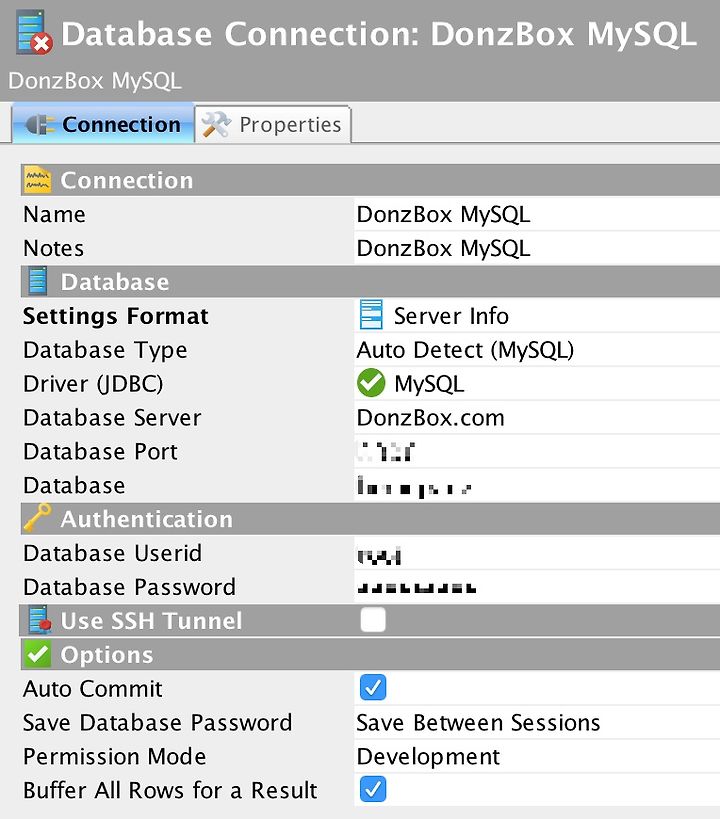Click the blue server icon in Database header
Viewport: 720px width, 819px height.
38,281
